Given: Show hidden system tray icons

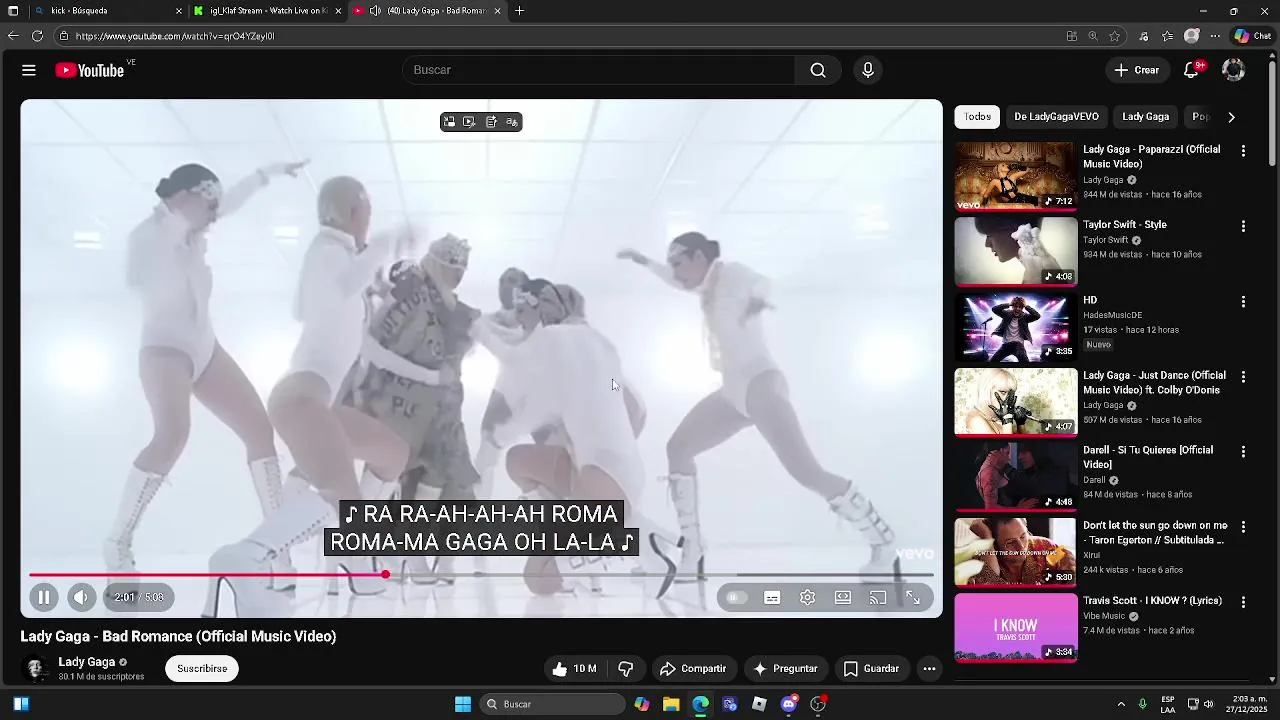Looking at the screenshot, I should (1121, 704).
